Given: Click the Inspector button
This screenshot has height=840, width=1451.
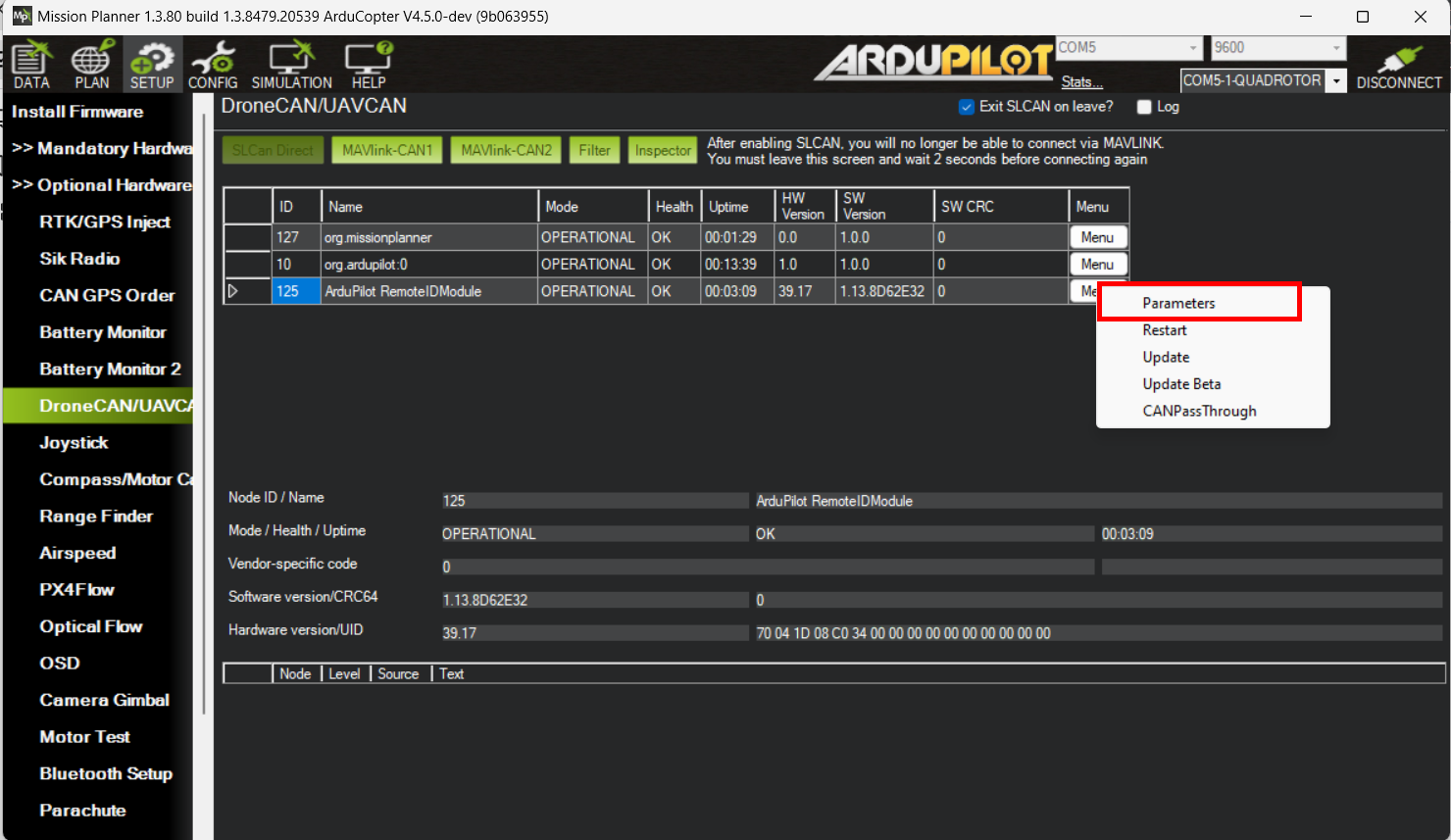Looking at the screenshot, I should click(x=663, y=150).
